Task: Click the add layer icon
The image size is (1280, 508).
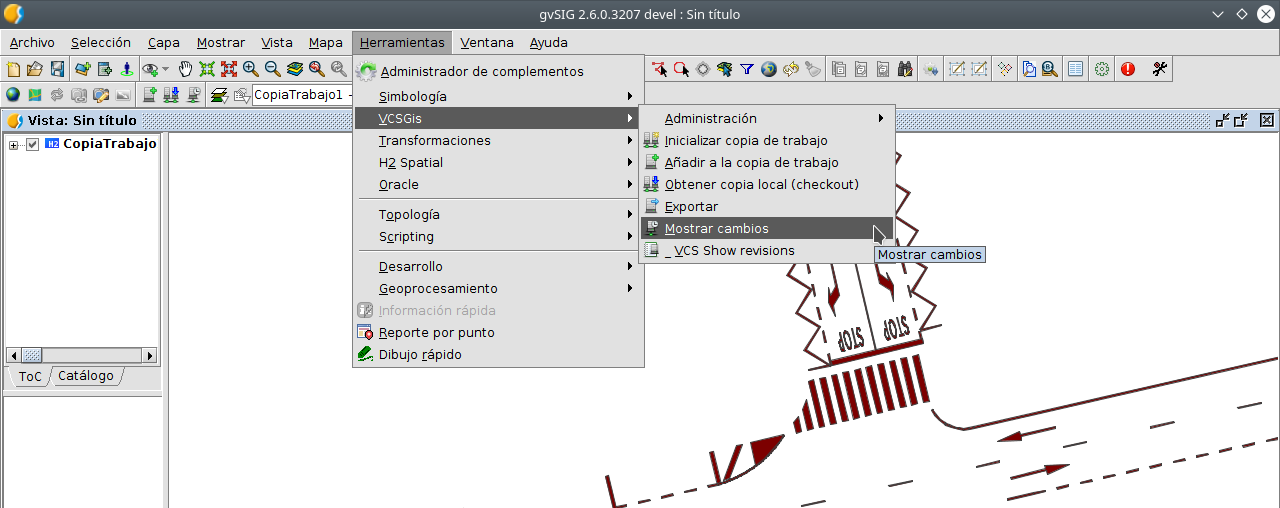Action: [83, 69]
